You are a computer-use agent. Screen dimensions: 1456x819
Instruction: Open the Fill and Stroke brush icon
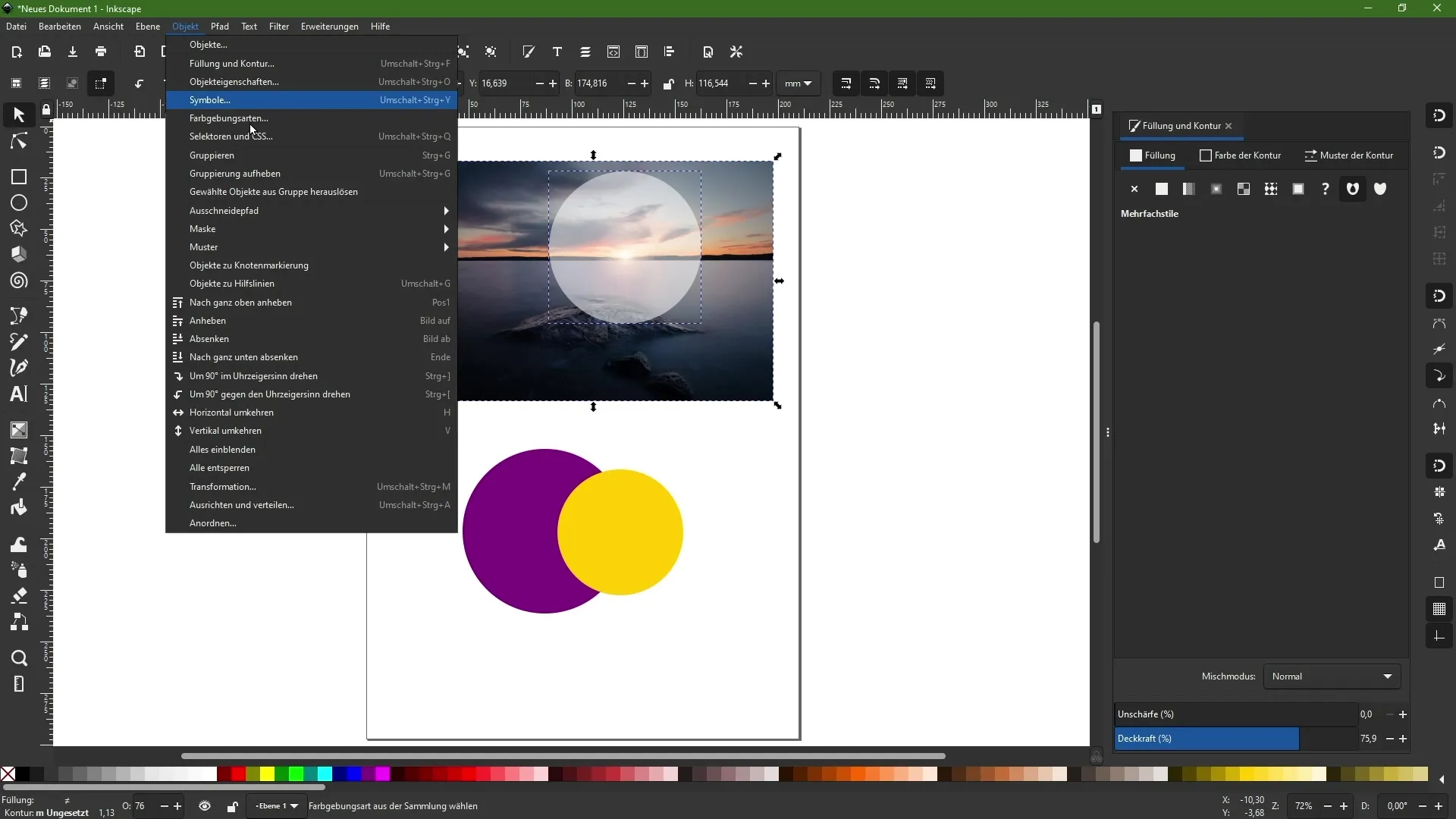pyautogui.click(x=529, y=52)
